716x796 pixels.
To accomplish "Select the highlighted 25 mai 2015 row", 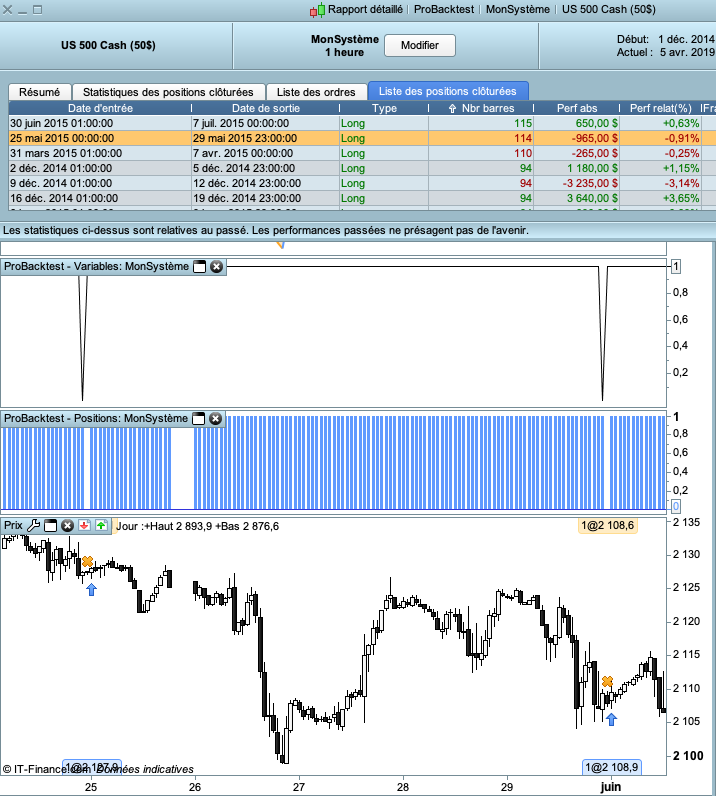I will [x=362, y=138].
